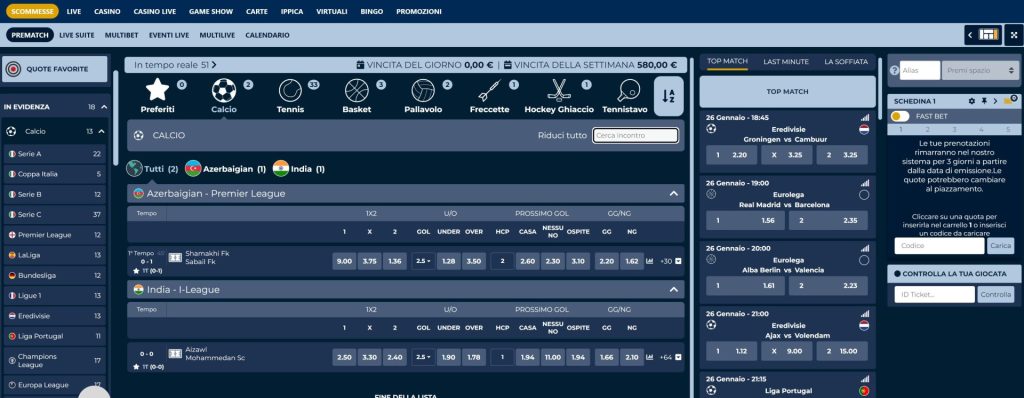Select the Basket sport icon

click(x=357, y=91)
